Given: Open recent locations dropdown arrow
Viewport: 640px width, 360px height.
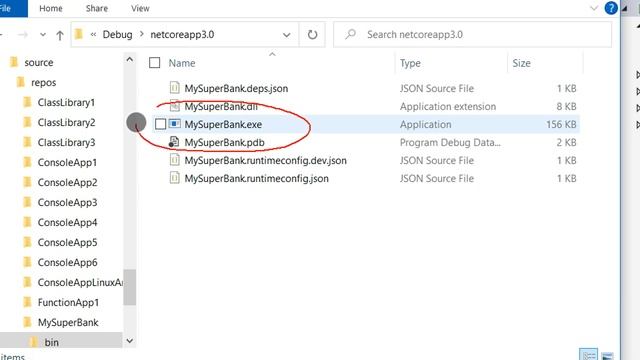Looking at the screenshot, I should (x=42, y=35).
